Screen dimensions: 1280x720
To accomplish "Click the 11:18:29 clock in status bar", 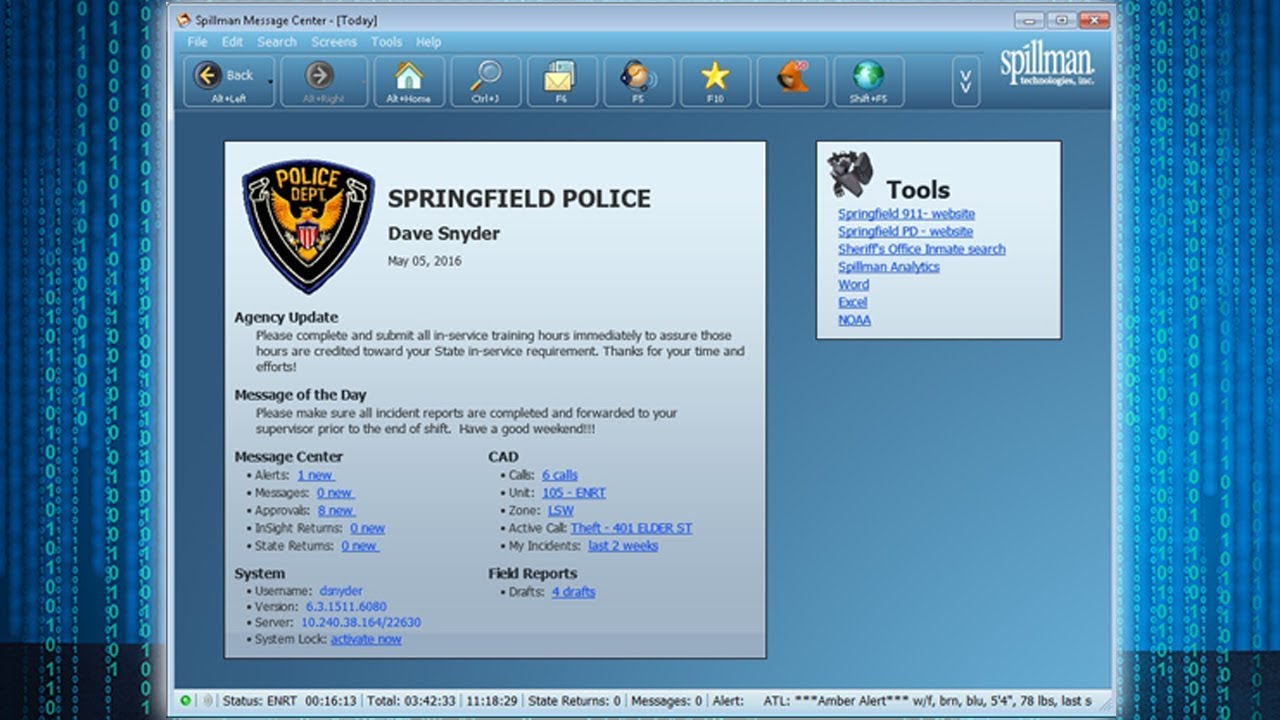I will 491,701.
